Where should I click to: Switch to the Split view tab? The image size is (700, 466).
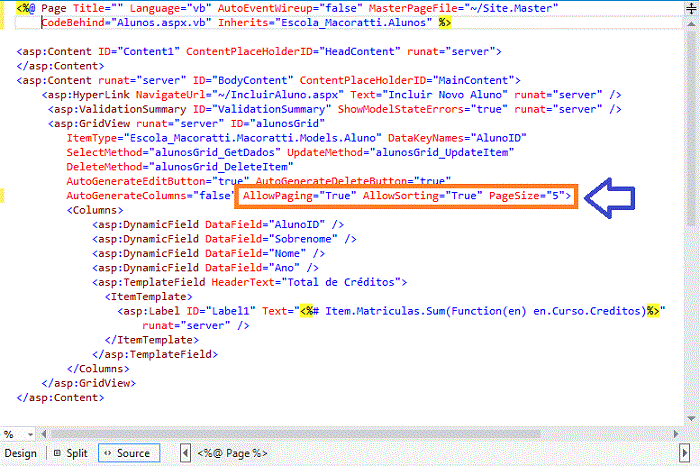click(71, 453)
